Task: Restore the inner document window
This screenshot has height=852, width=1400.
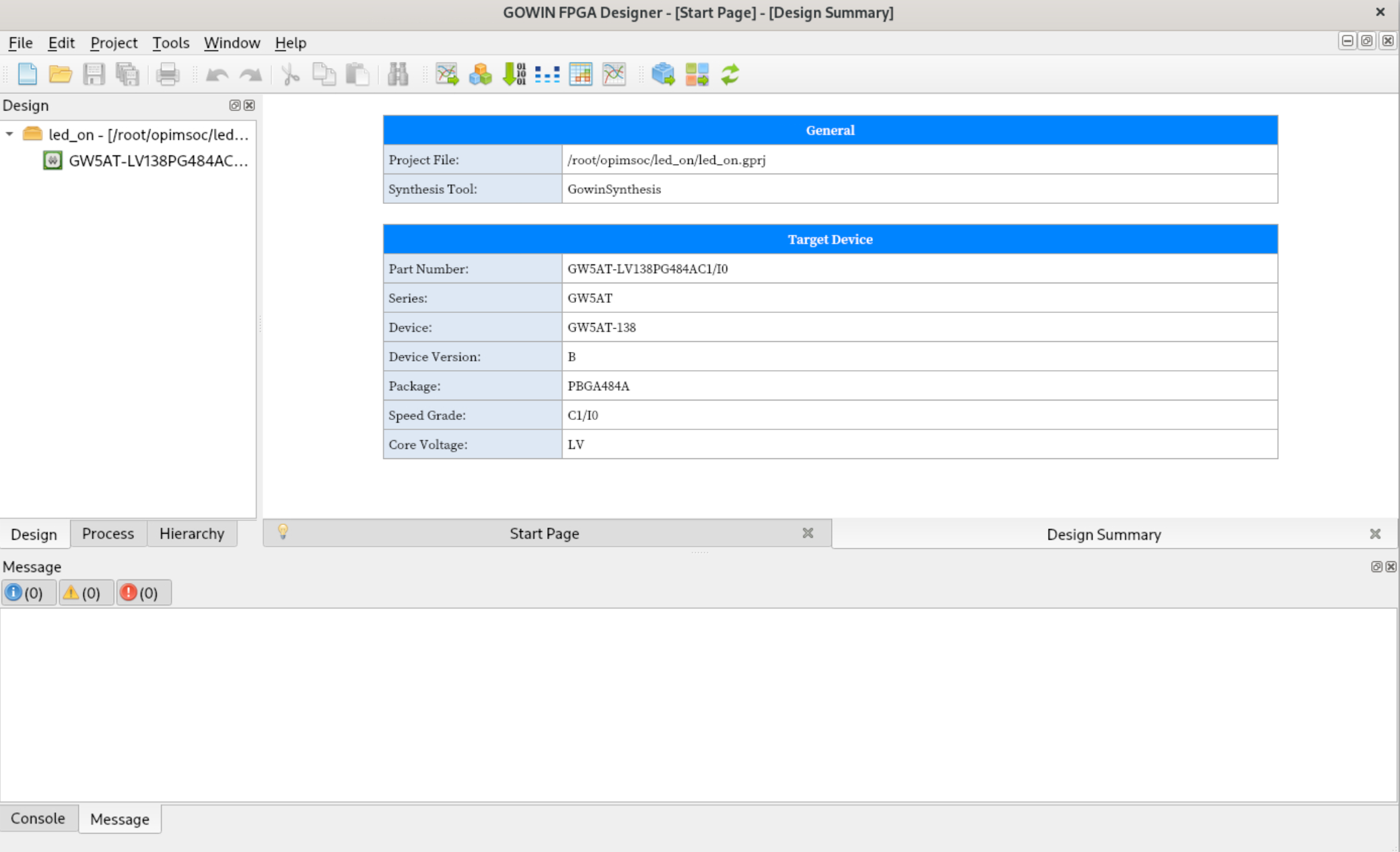Action: (1367, 41)
